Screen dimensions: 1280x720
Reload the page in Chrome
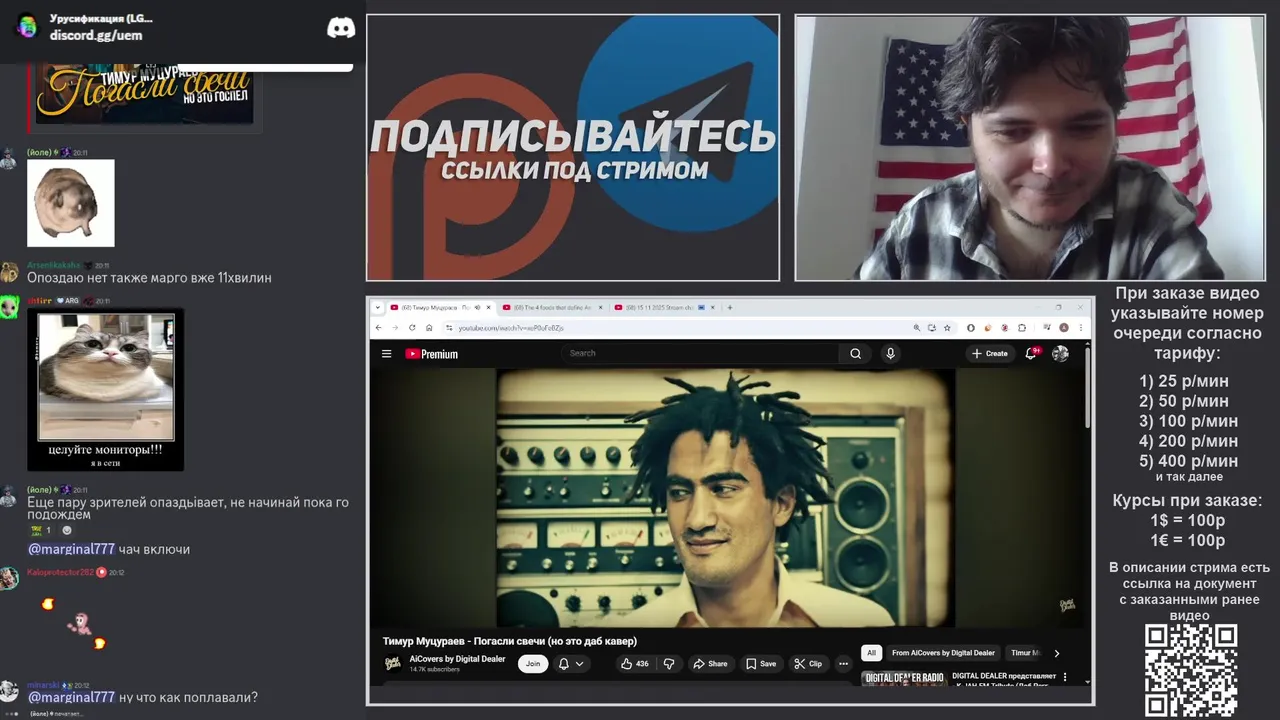click(411, 328)
